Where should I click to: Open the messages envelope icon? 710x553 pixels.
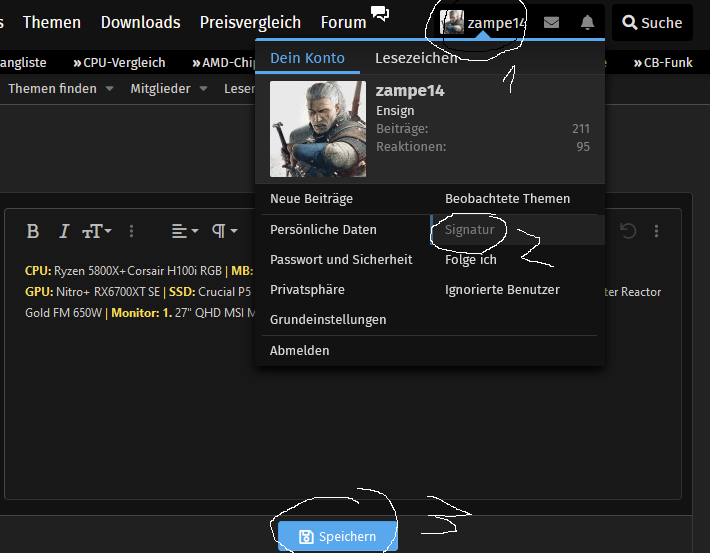pos(551,22)
